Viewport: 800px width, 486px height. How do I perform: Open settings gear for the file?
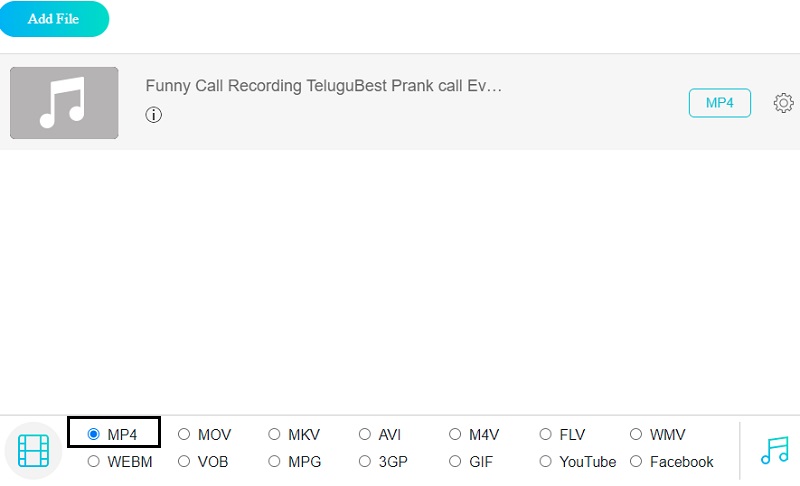[784, 103]
